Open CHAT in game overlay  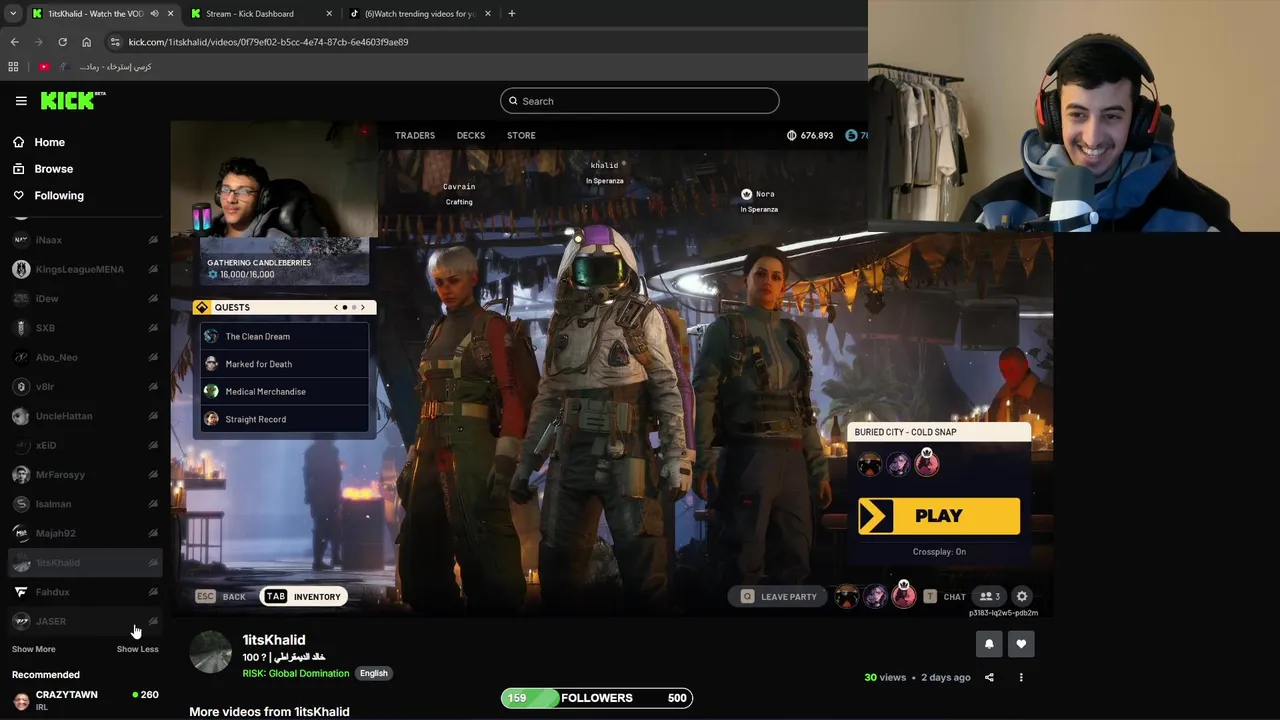pyautogui.click(x=945, y=597)
